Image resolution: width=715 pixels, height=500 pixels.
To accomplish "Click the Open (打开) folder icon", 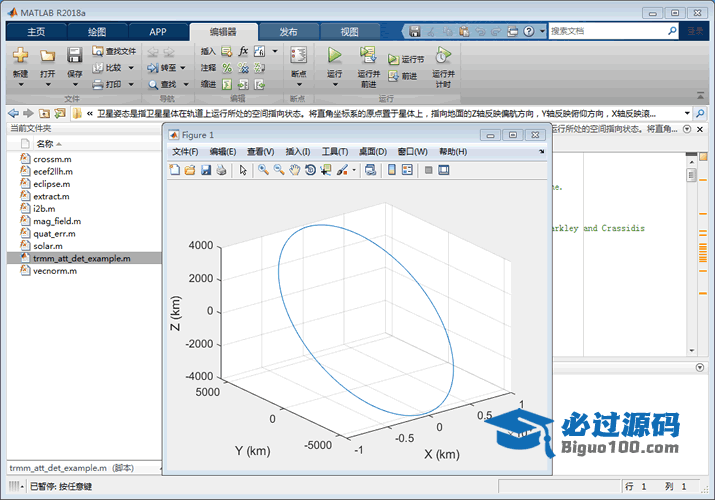I will (x=47, y=56).
